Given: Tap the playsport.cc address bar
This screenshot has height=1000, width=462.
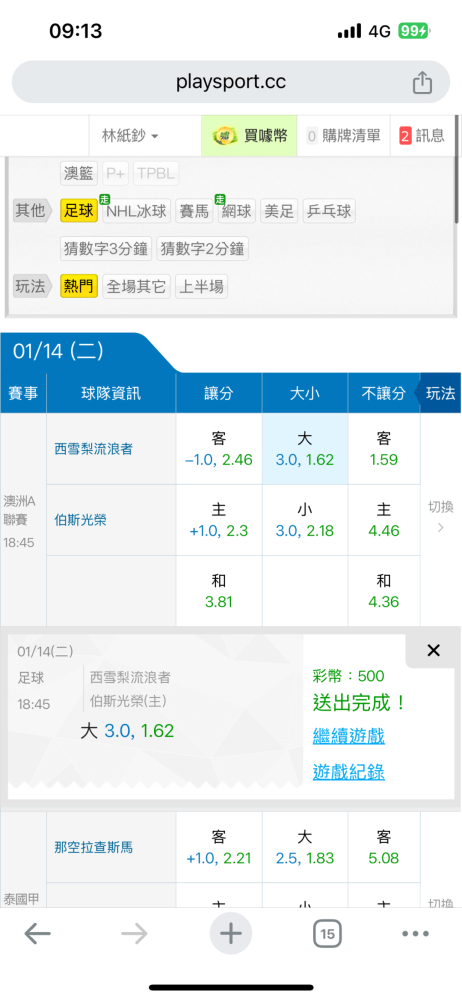Looking at the screenshot, I should (x=231, y=82).
